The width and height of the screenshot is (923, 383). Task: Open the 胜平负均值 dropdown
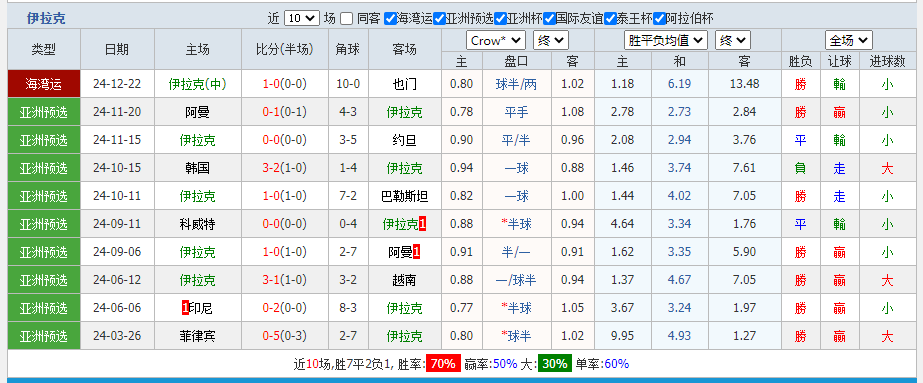[x=665, y=41]
